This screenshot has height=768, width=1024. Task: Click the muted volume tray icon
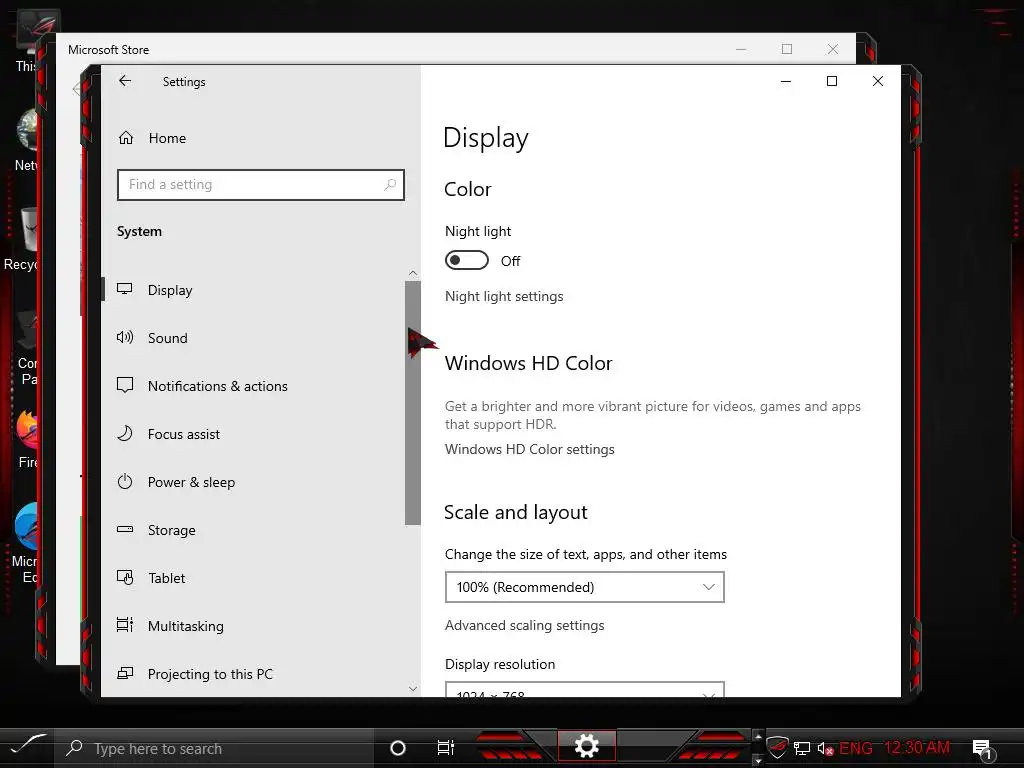pyautogui.click(x=825, y=748)
